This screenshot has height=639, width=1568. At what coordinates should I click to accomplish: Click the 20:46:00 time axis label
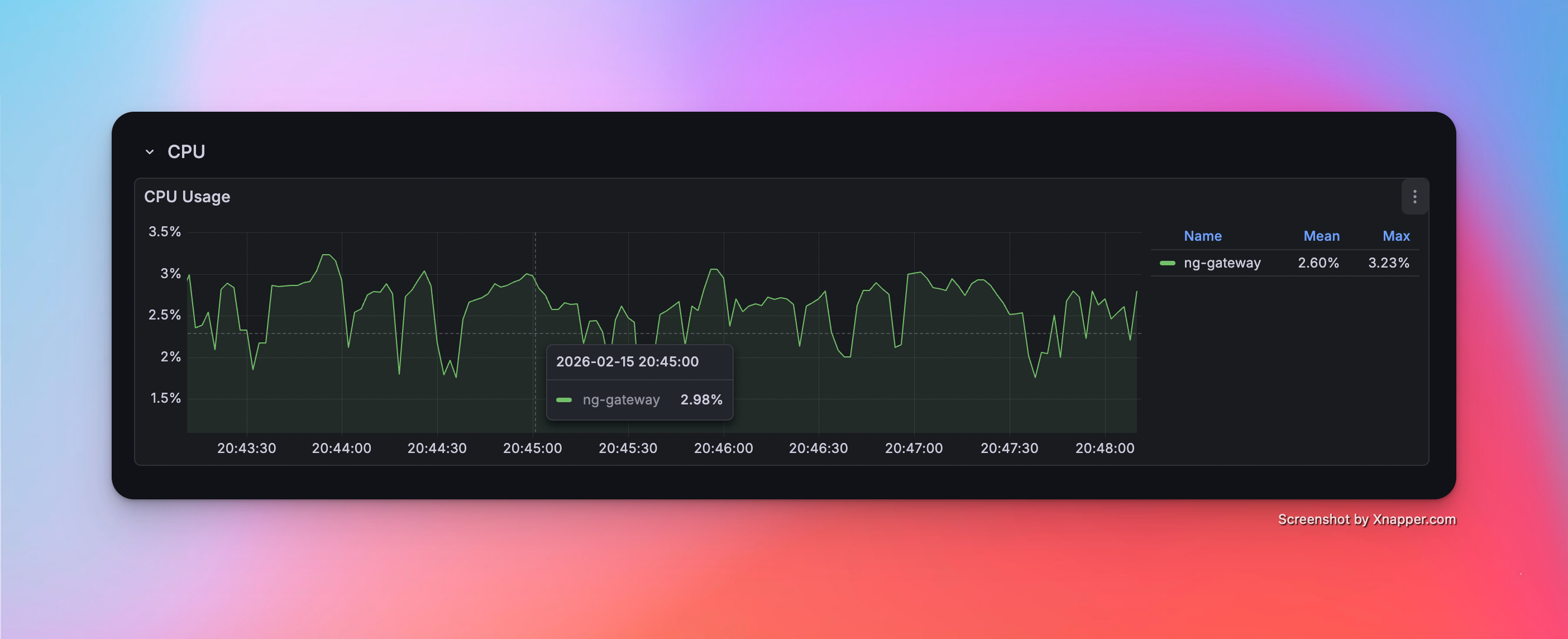[723, 449]
